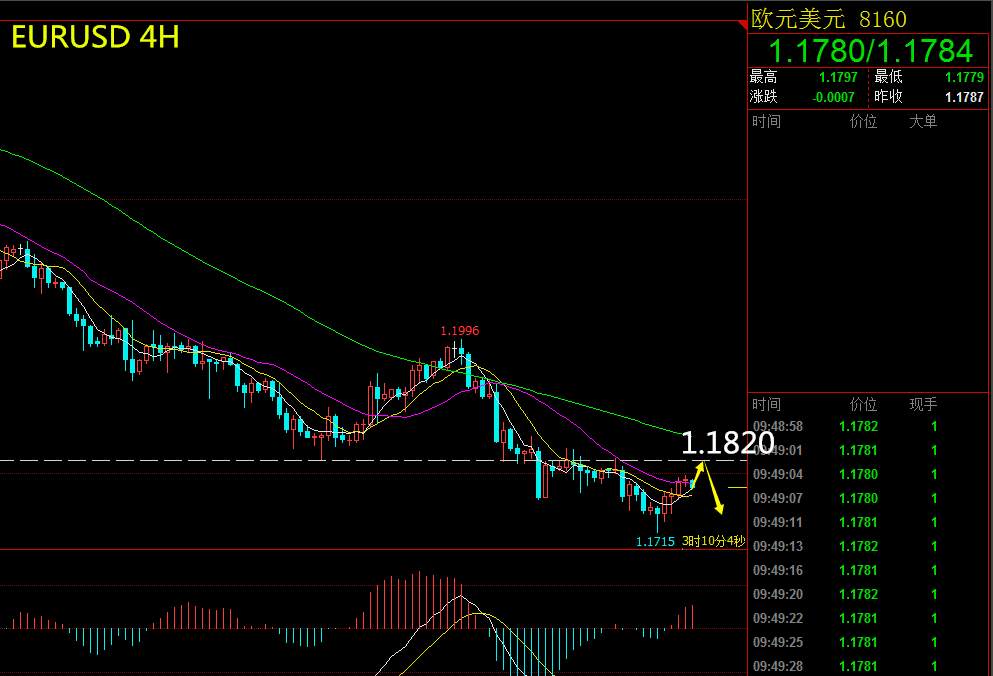Select the 最高 value 1.1797
This screenshot has height=676, width=993.
[838, 77]
